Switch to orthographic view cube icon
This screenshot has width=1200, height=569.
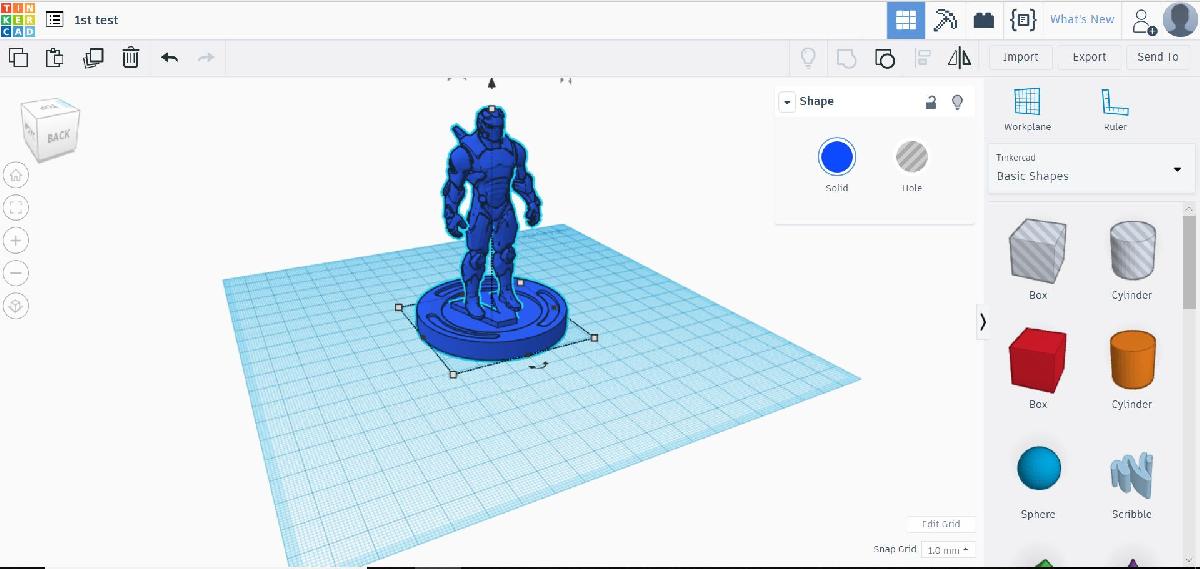16,306
